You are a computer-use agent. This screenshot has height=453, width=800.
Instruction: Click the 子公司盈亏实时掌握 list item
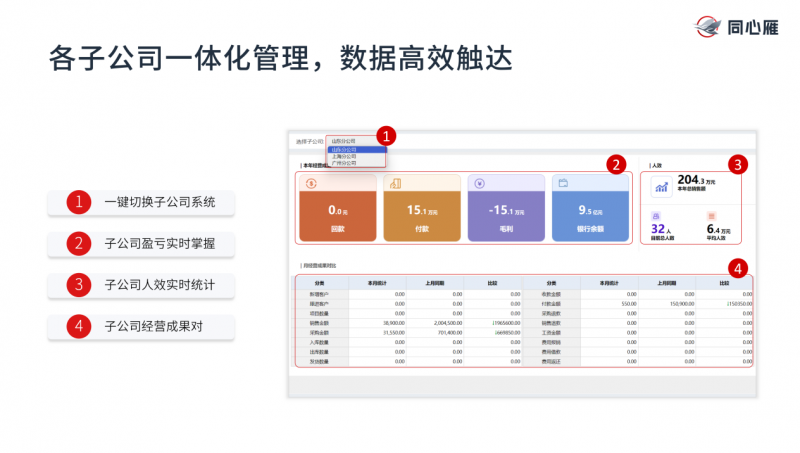coord(141,244)
